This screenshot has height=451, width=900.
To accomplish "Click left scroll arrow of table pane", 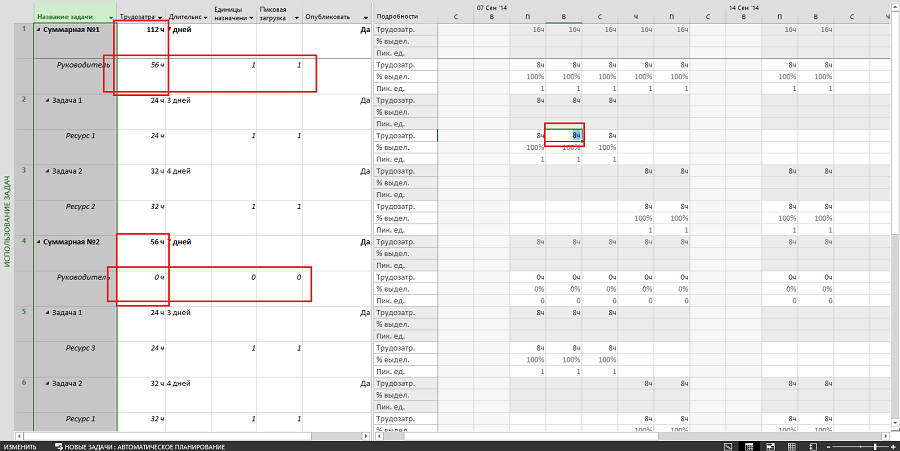I will (x=19, y=437).
